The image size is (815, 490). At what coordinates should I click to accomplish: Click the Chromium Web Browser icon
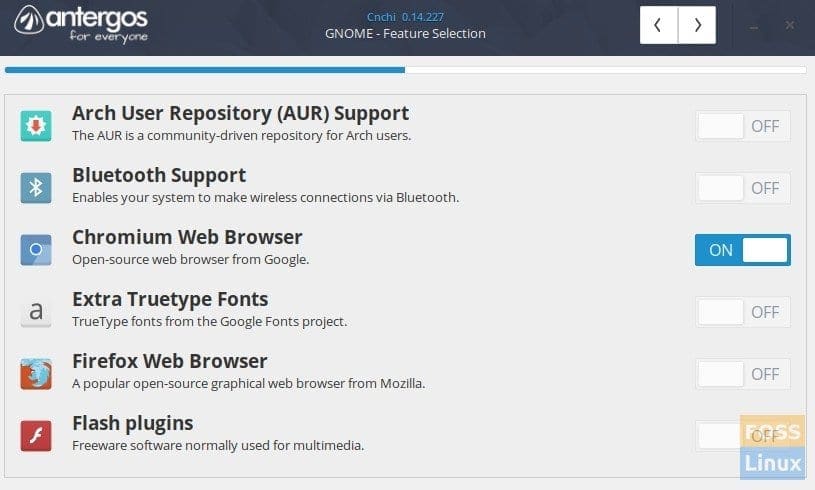pyautogui.click(x=36, y=250)
